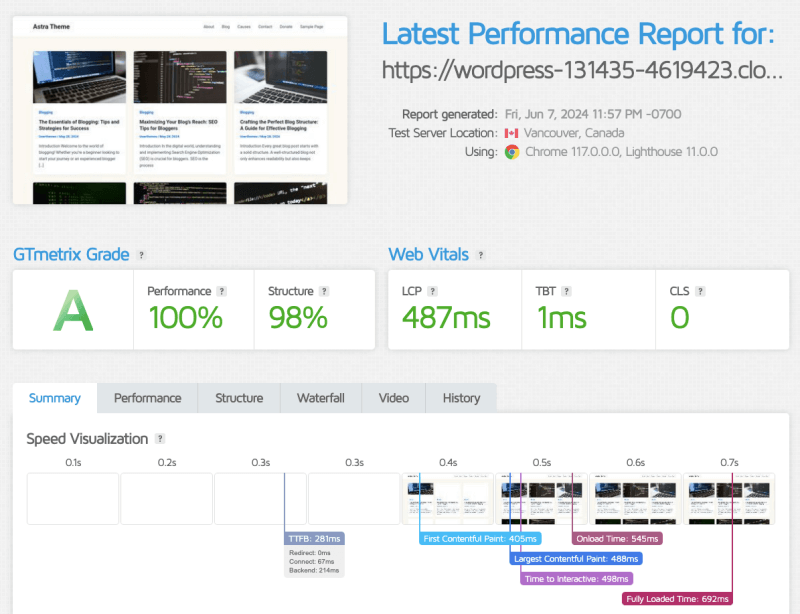Click the website screenshot thumbnail
The height and width of the screenshot is (614, 800).
(x=180, y=110)
